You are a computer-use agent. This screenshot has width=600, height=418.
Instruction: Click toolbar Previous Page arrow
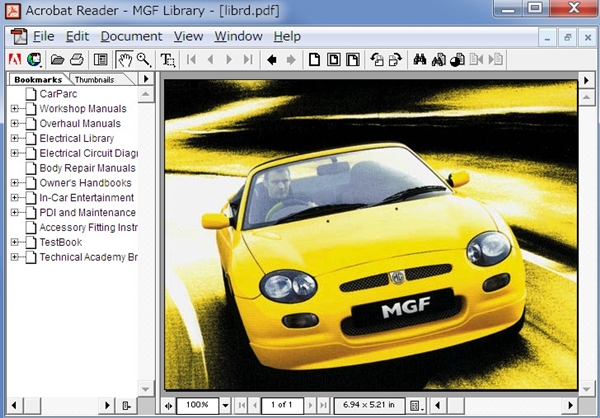(210, 60)
